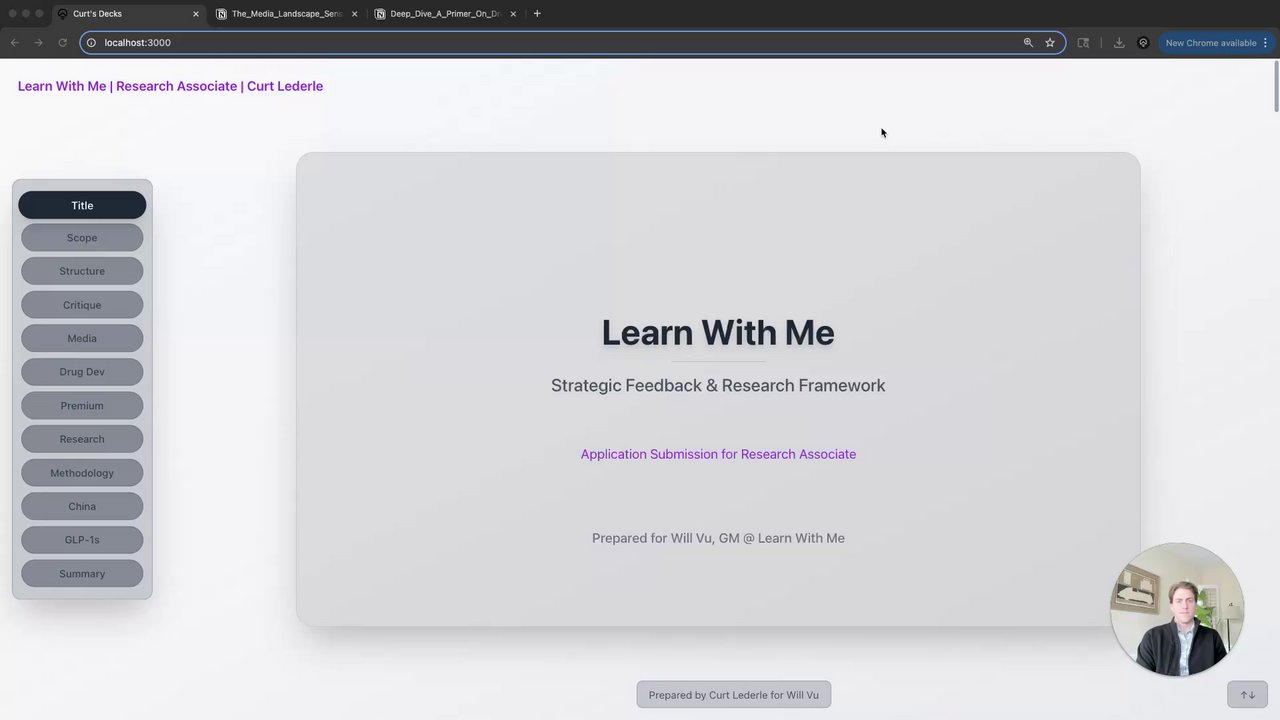Open a new tab with the plus icon
This screenshot has width=1280, height=720.
tap(537, 14)
